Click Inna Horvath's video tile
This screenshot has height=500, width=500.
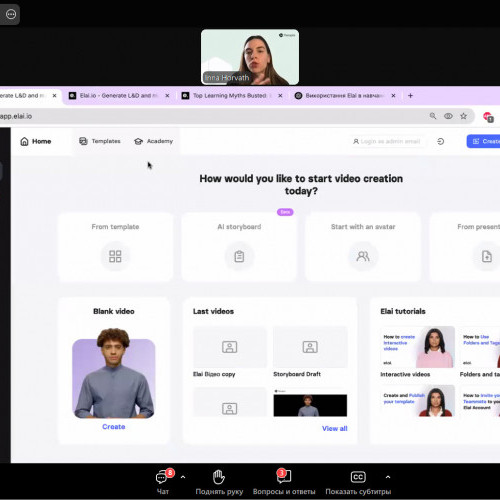250,57
